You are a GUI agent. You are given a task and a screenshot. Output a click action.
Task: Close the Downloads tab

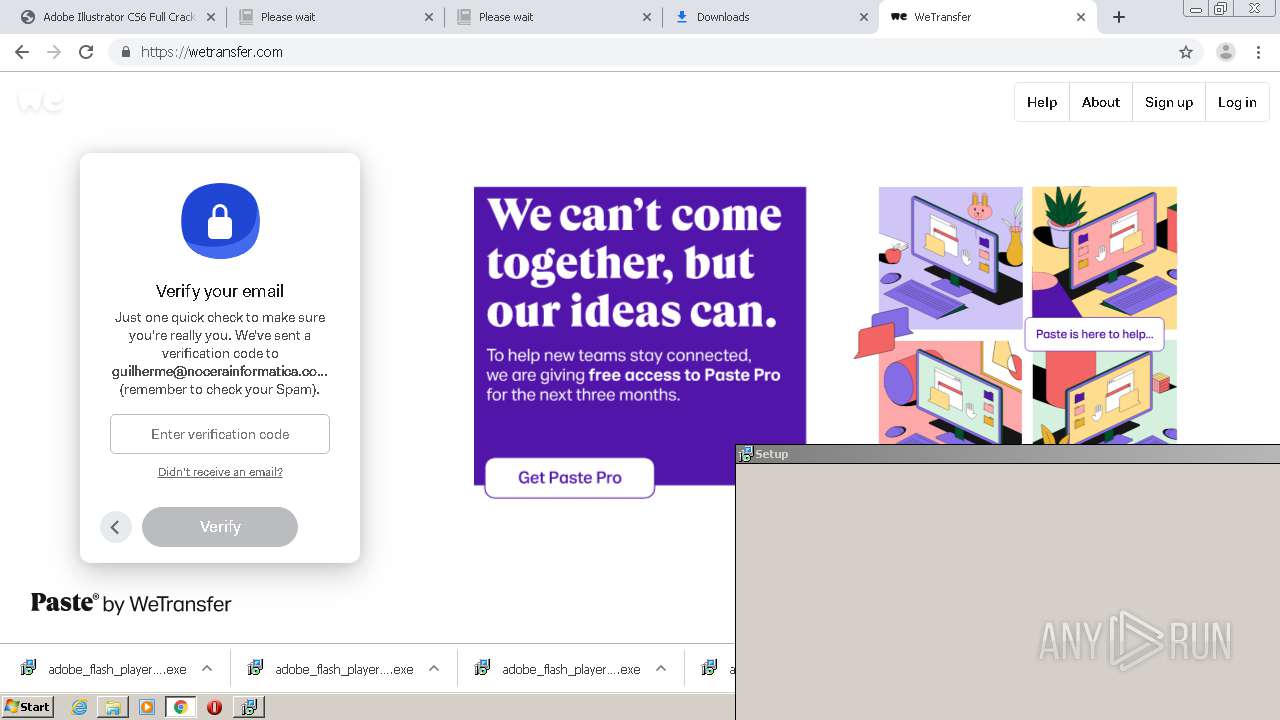coord(864,17)
